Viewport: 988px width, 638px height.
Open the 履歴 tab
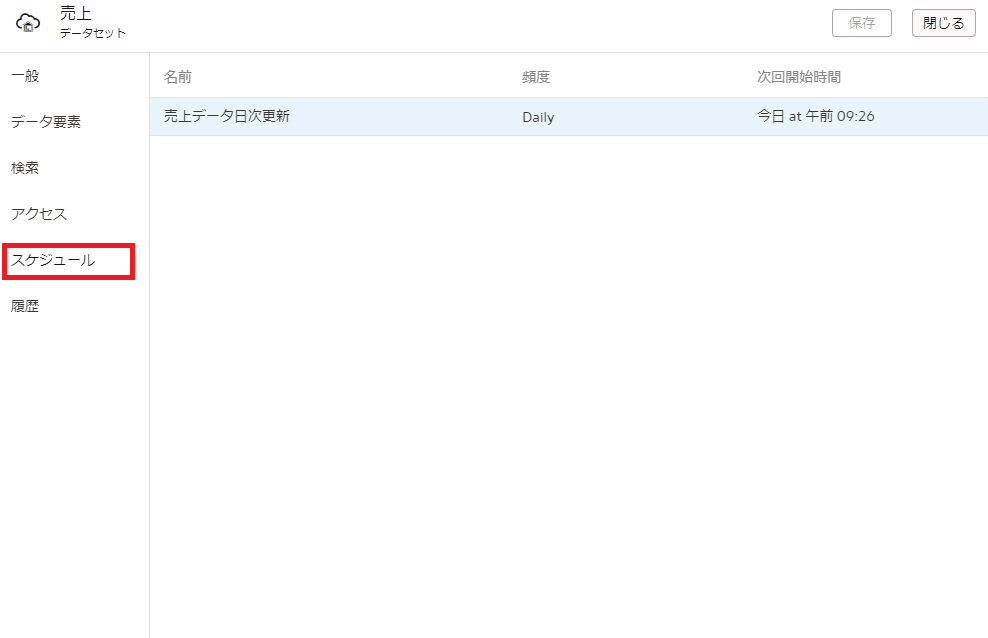coord(25,306)
